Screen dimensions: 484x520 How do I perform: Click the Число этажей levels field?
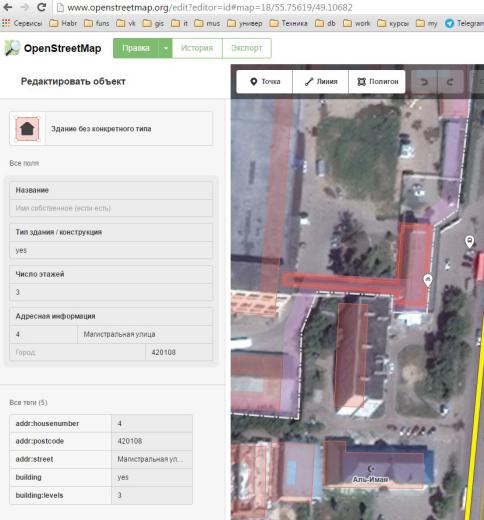click(111, 292)
